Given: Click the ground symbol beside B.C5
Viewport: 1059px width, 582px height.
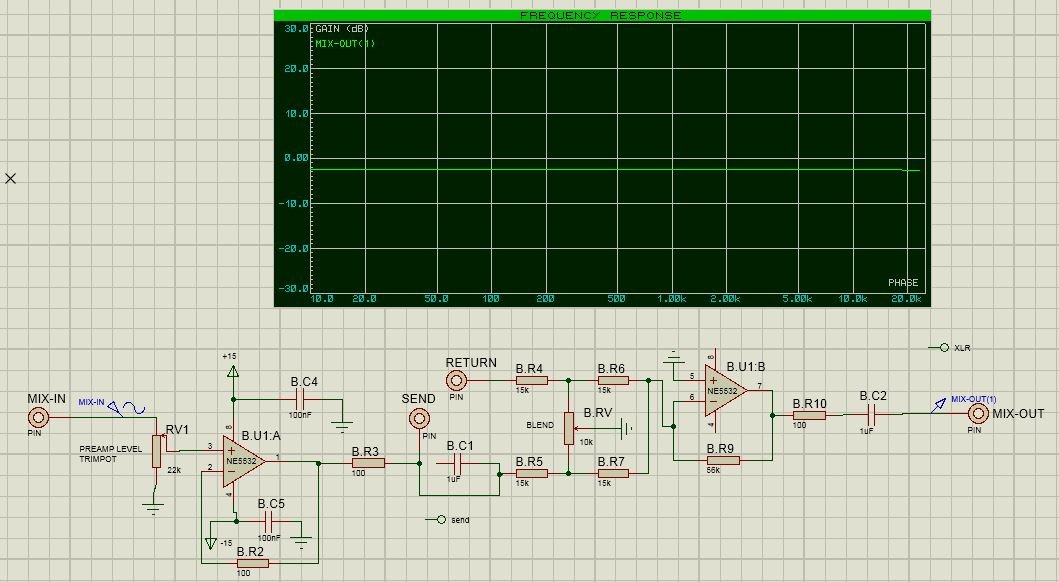Looking at the screenshot, I should tap(301, 542).
